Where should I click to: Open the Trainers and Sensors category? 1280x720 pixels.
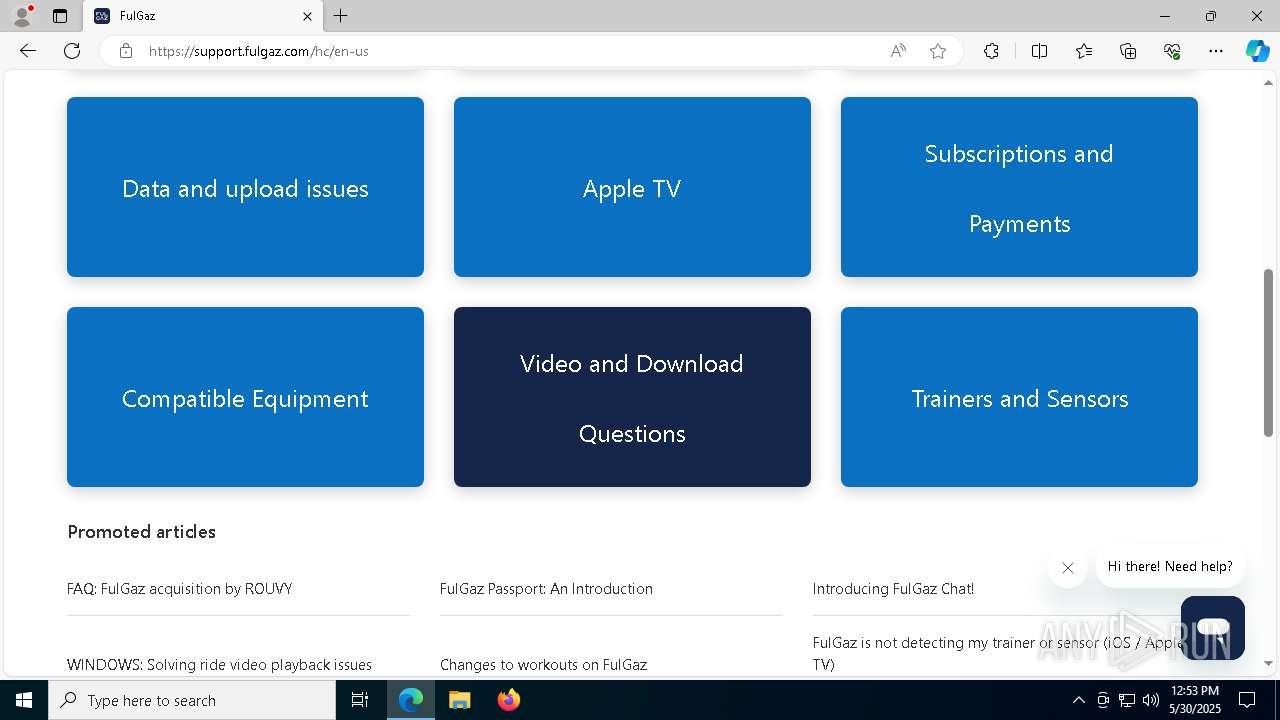coord(1019,397)
